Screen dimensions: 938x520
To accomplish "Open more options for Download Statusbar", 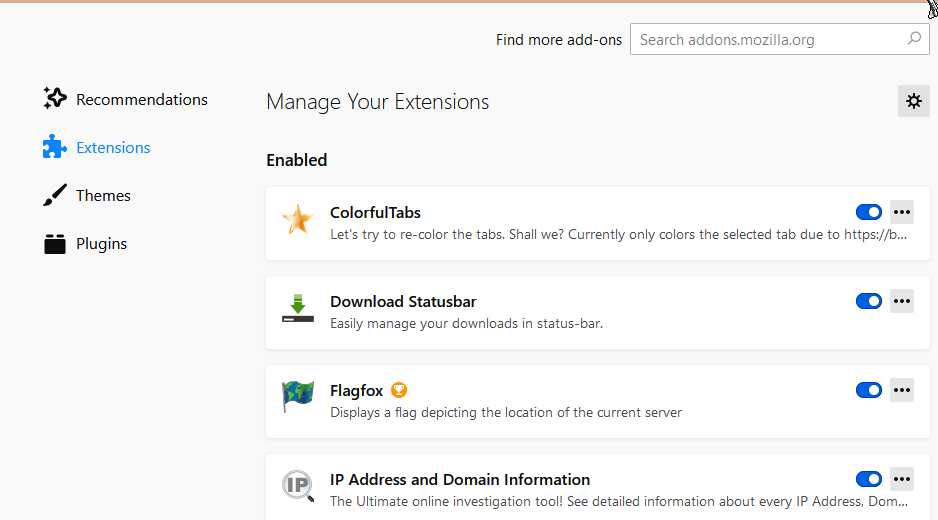I will (902, 301).
